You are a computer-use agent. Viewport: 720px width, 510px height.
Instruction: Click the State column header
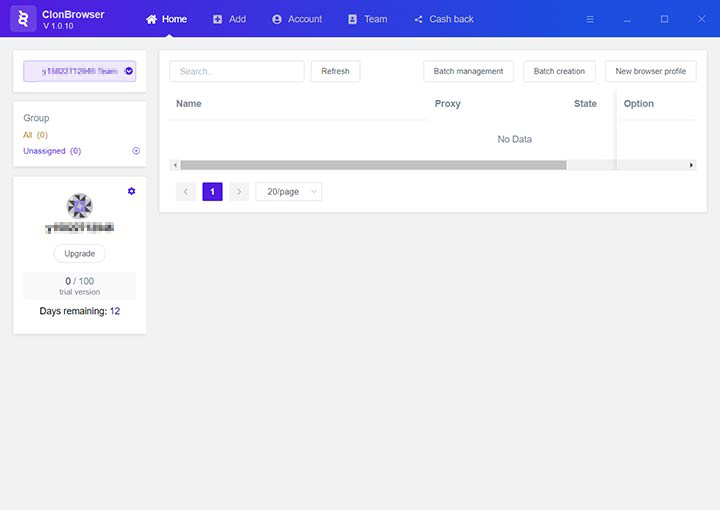[585, 104]
